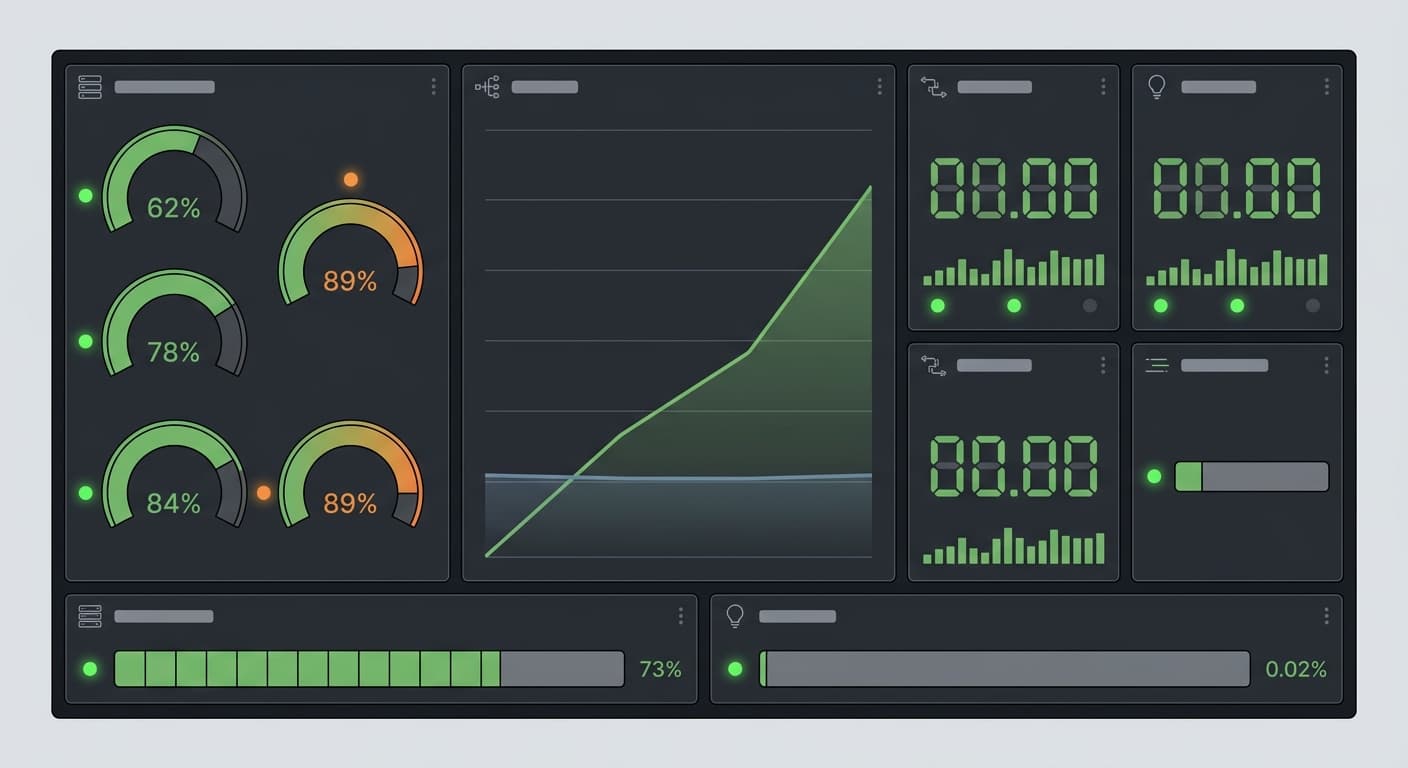Toggle the orange dot above the 89% gauge
This screenshot has height=768, width=1408.
[350, 180]
